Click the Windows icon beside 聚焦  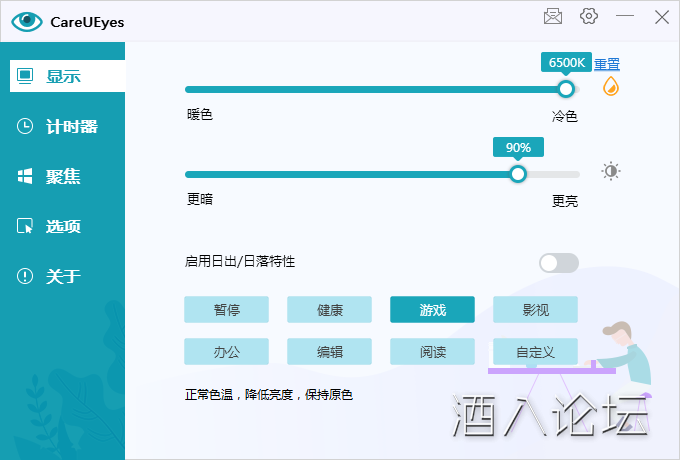[25, 176]
